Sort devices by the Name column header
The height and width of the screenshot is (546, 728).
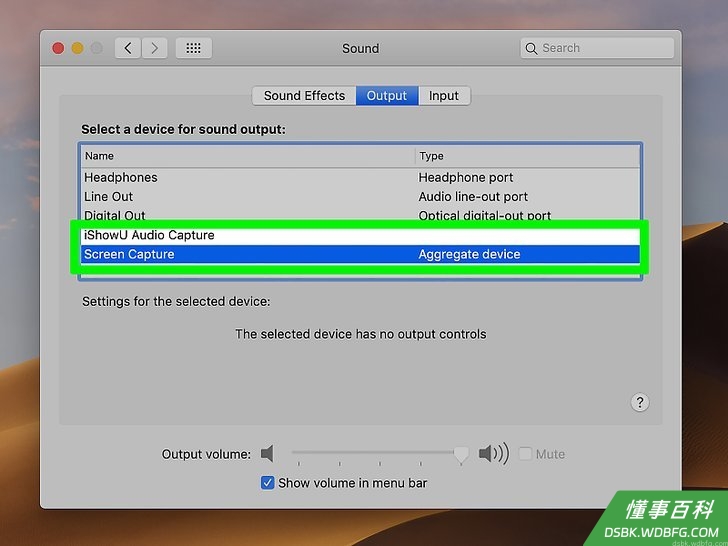tap(248, 156)
